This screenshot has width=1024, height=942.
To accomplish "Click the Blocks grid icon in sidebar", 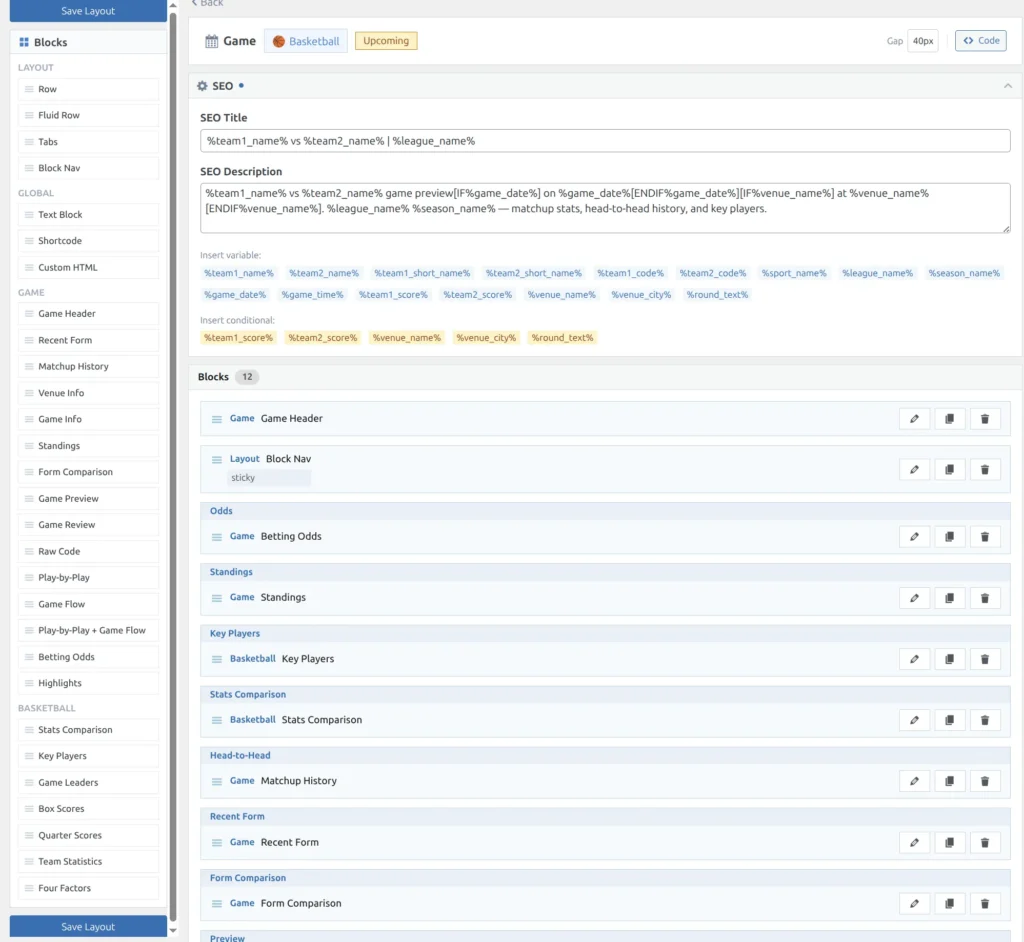I will [24, 42].
